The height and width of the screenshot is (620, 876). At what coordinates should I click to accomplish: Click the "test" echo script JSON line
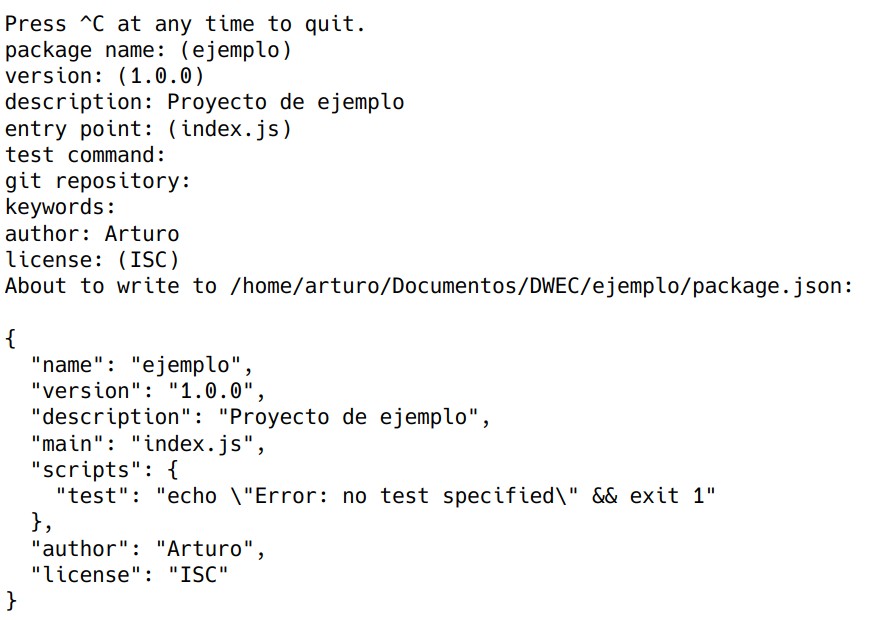tap(385, 496)
